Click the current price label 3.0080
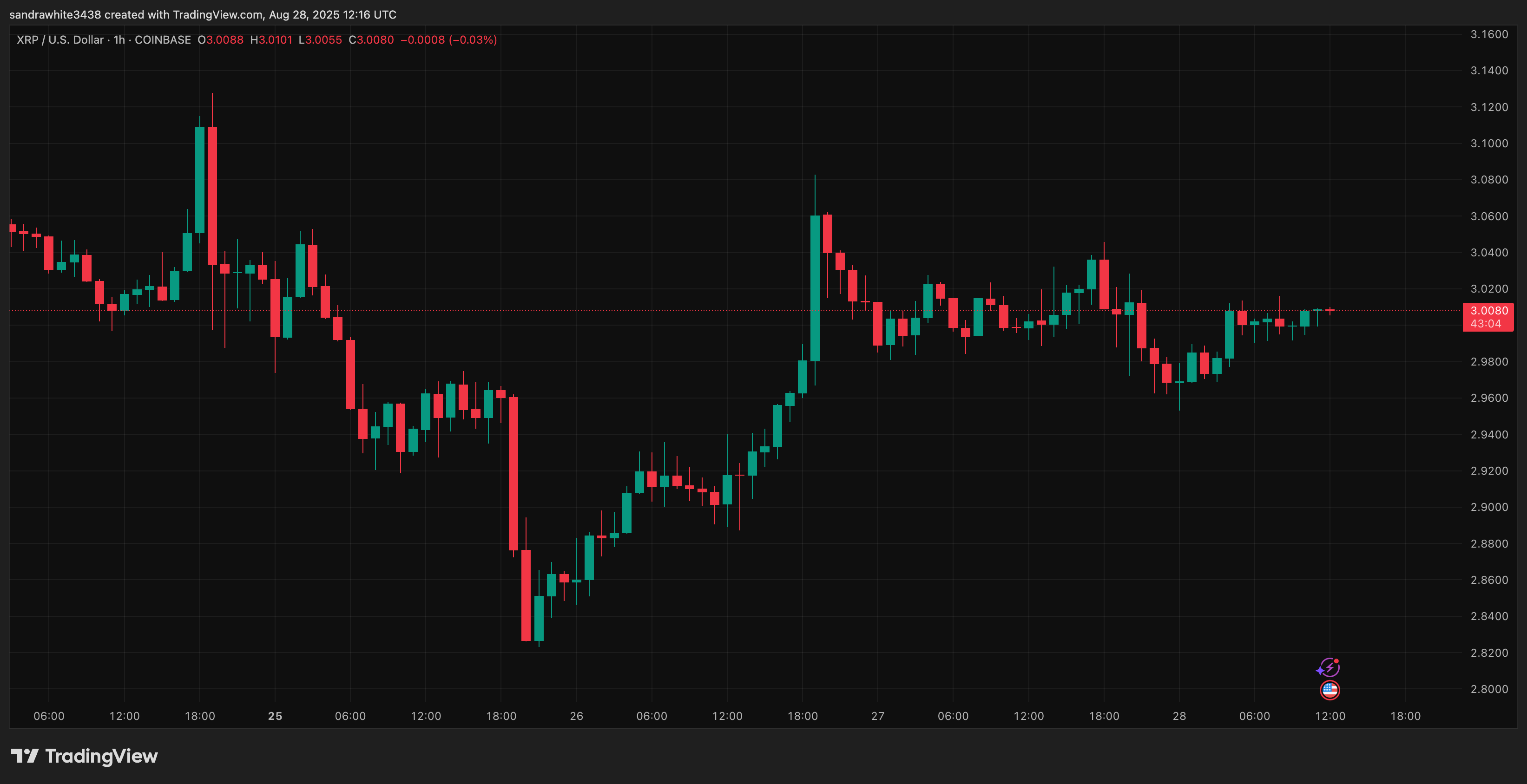 tap(1489, 311)
